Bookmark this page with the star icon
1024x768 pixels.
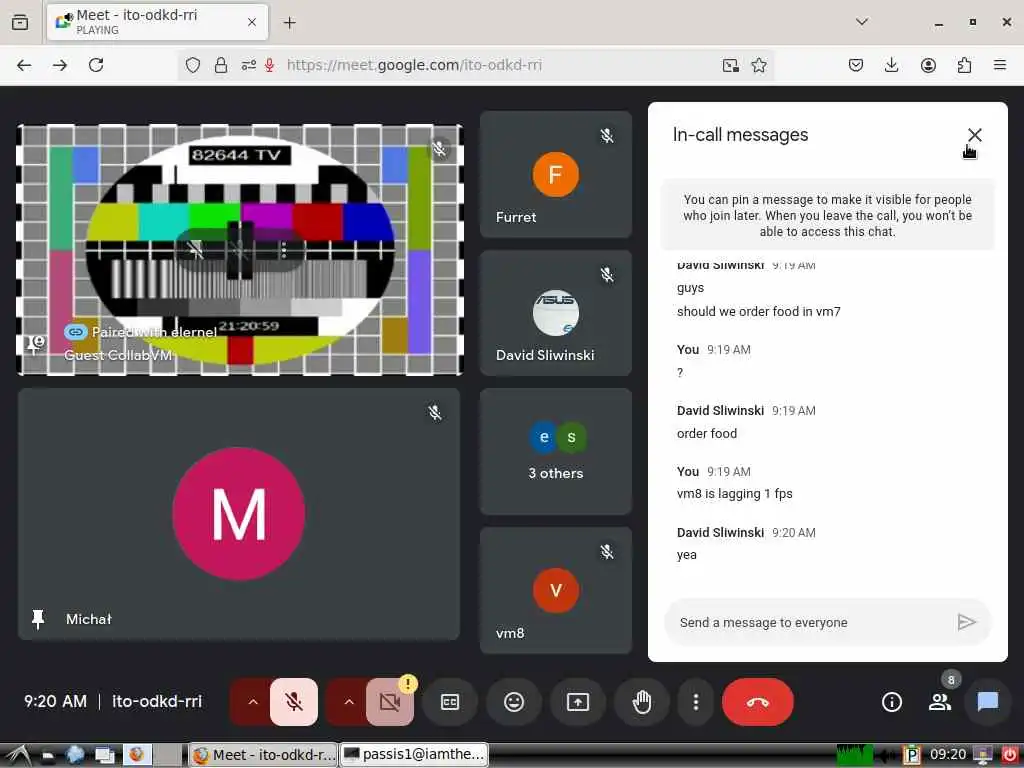pyautogui.click(x=758, y=65)
